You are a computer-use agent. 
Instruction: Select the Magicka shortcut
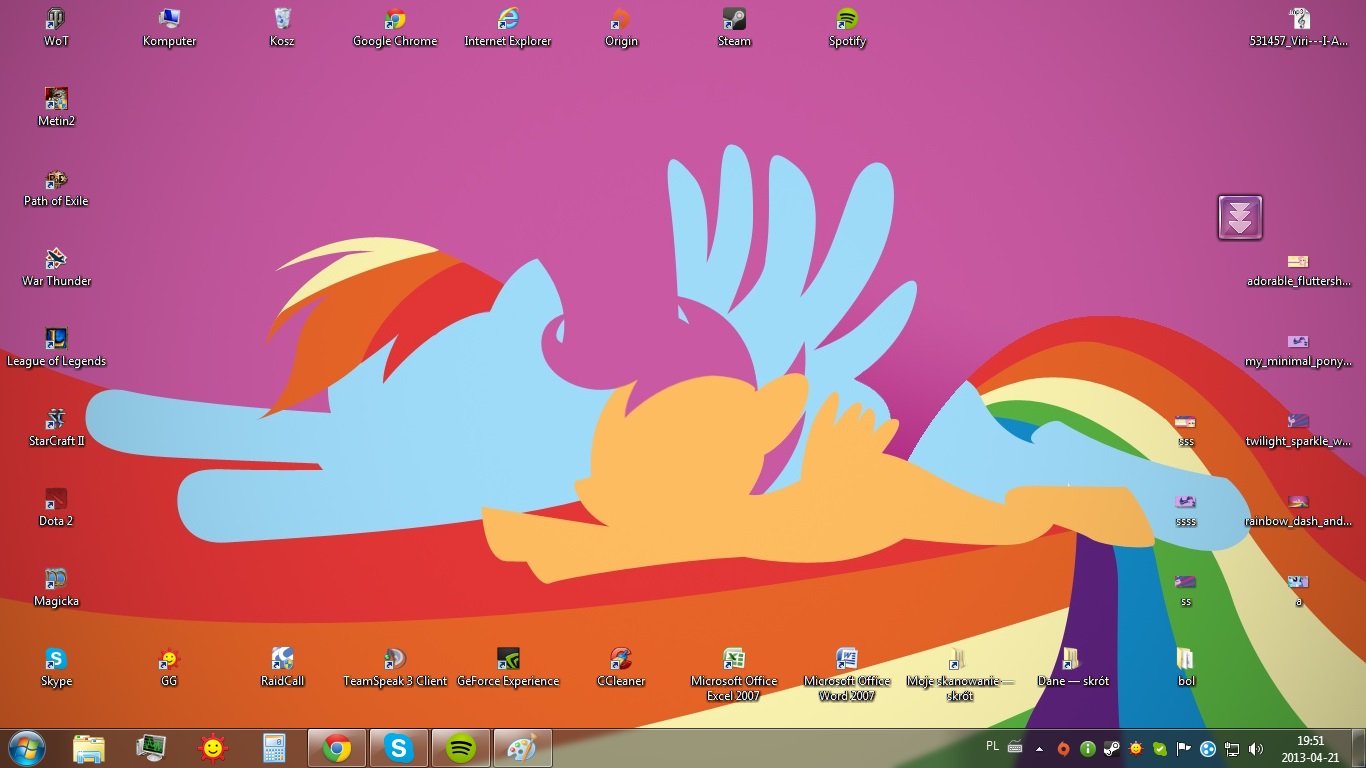click(56, 588)
